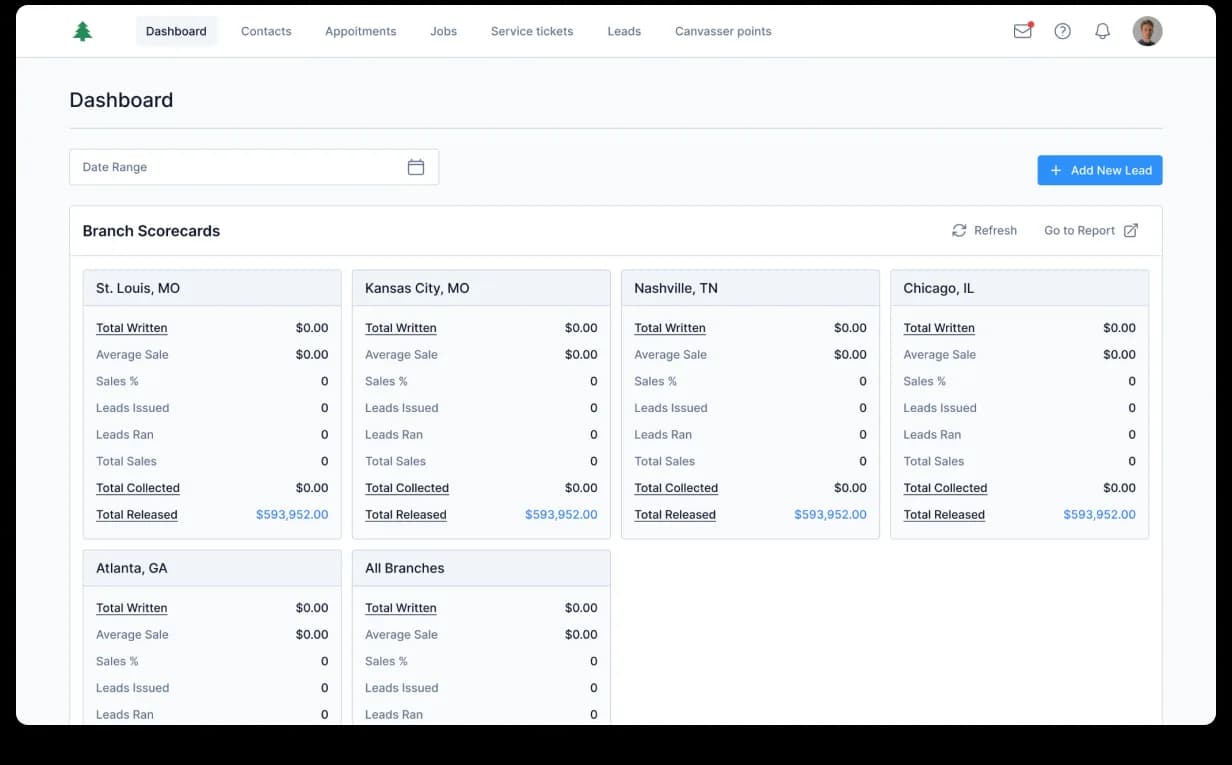The image size is (1232, 765).
Task: Click the Dashboard page title
Action: [x=121, y=100]
